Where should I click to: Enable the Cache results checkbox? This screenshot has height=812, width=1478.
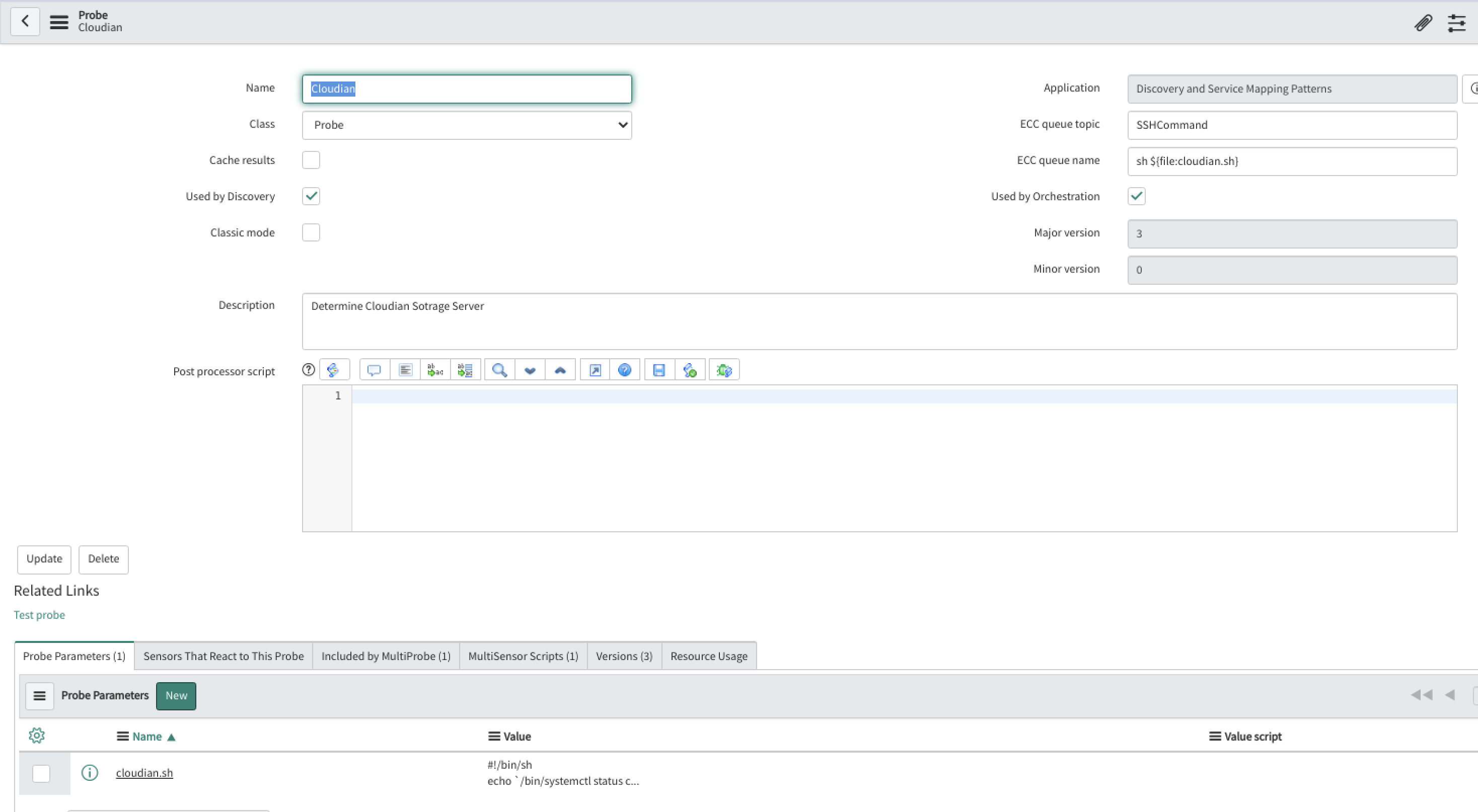coord(311,160)
